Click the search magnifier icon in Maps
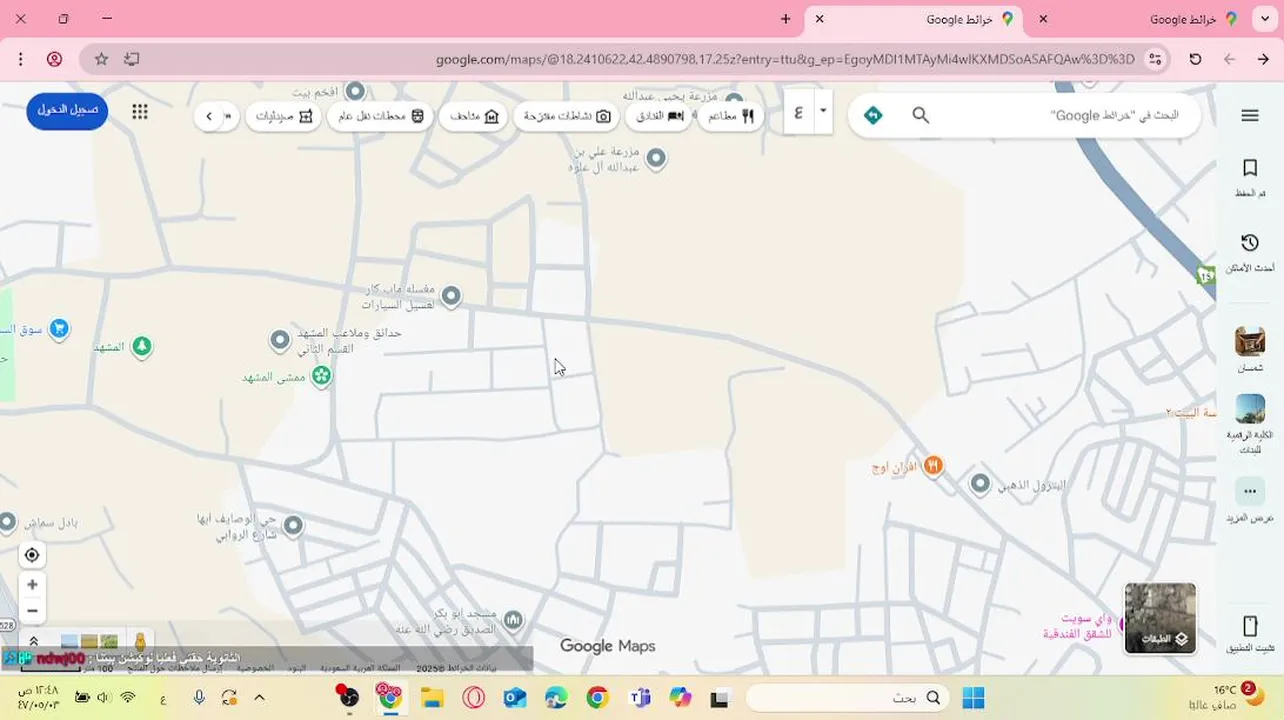The height and width of the screenshot is (720, 1284). 921,116
